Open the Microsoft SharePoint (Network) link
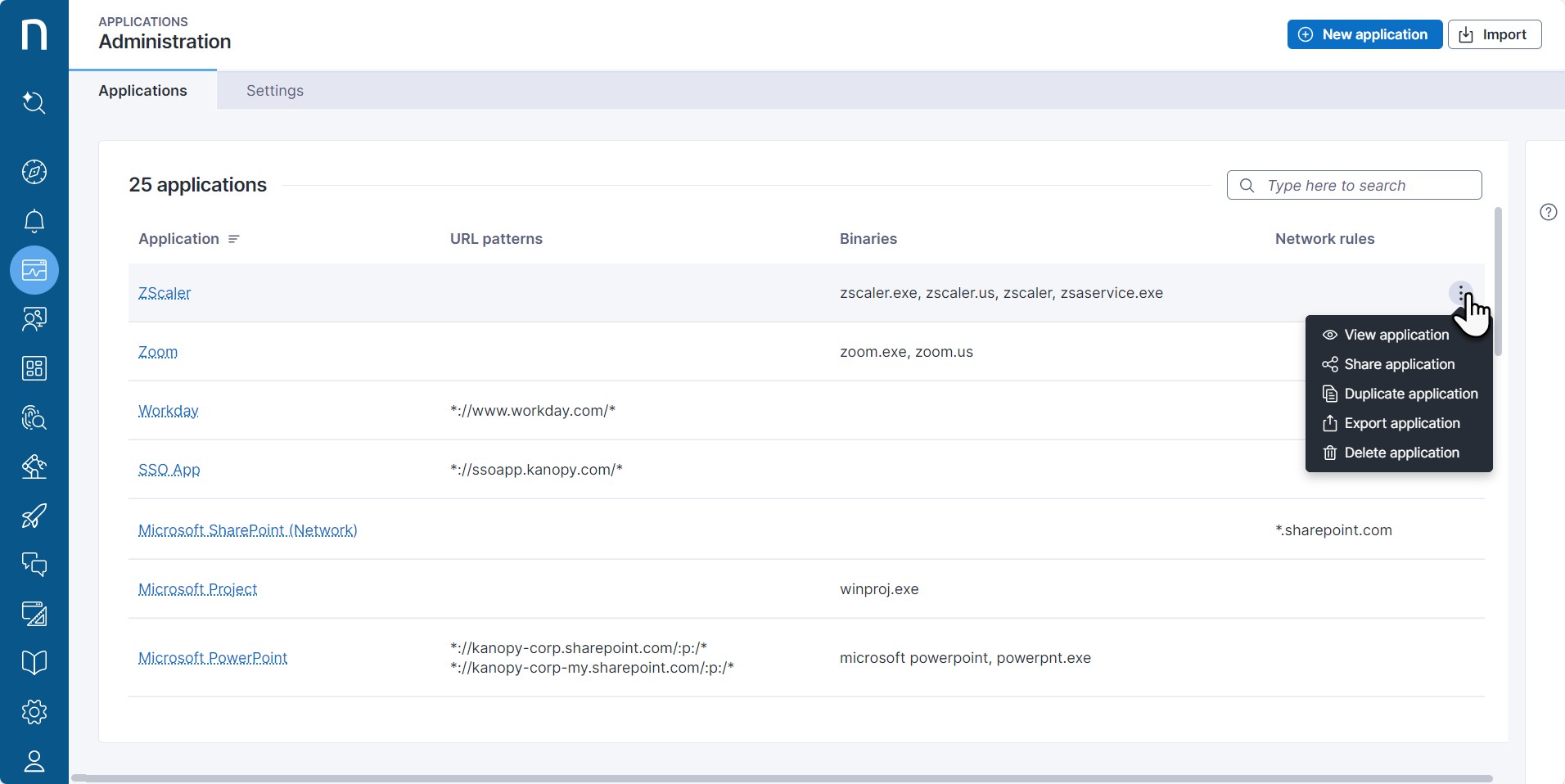This screenshot has width=1565, height=784. [x=248, y=530]
